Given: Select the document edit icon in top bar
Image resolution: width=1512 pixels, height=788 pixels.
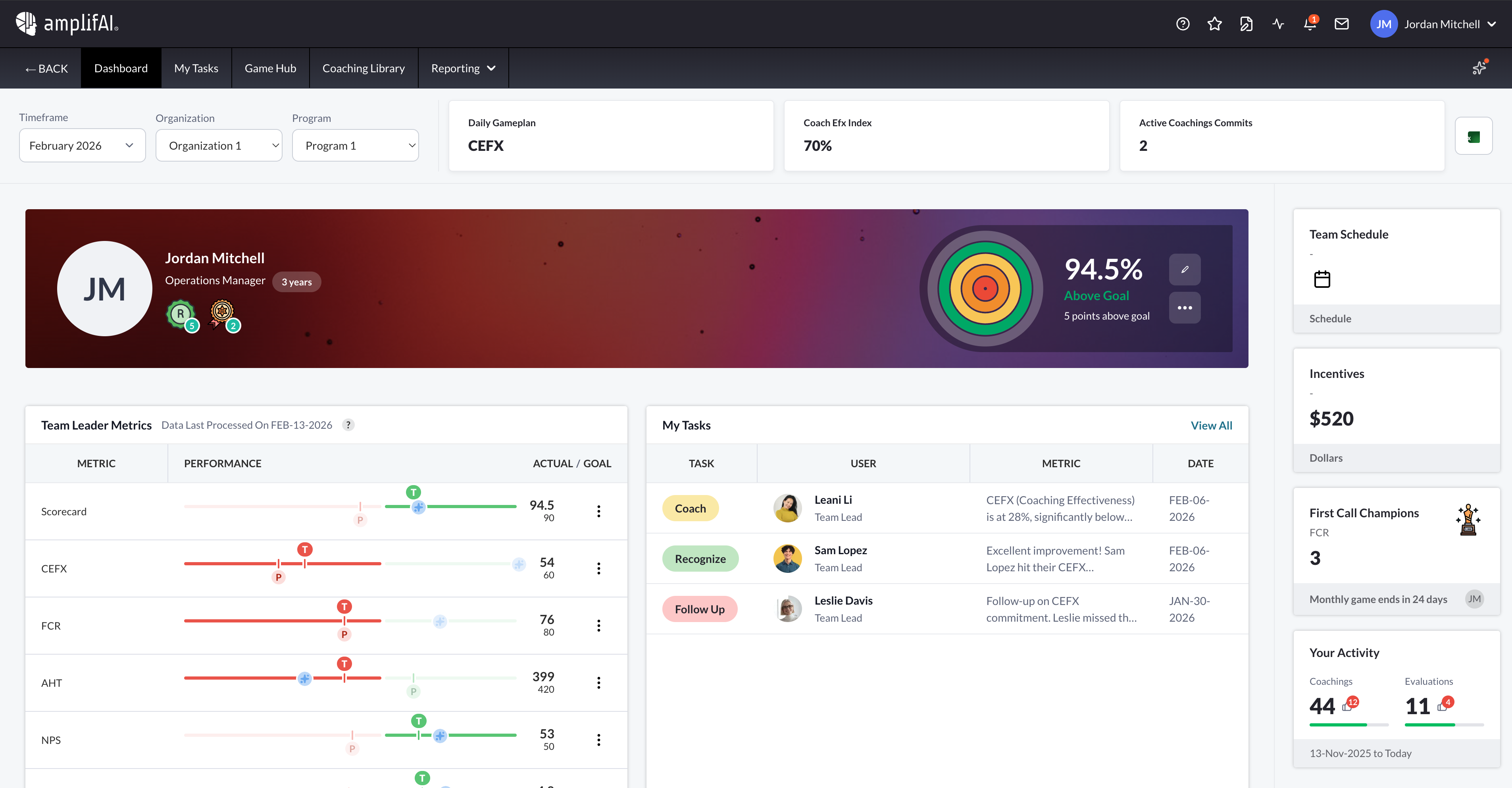Looking at the screenshot, I should click(1246, 23).
